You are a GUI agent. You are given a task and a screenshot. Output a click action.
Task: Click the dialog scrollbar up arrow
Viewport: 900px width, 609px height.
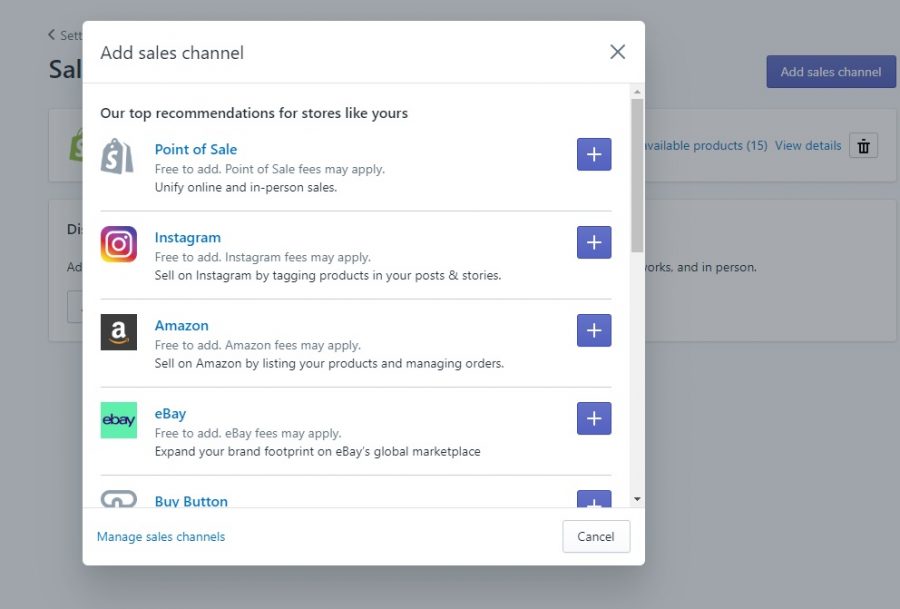coord(637,92)
